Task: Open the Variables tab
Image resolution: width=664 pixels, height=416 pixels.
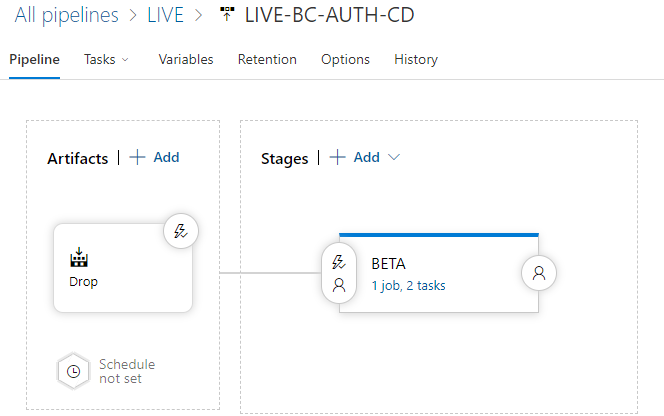Action: point(186,59)
